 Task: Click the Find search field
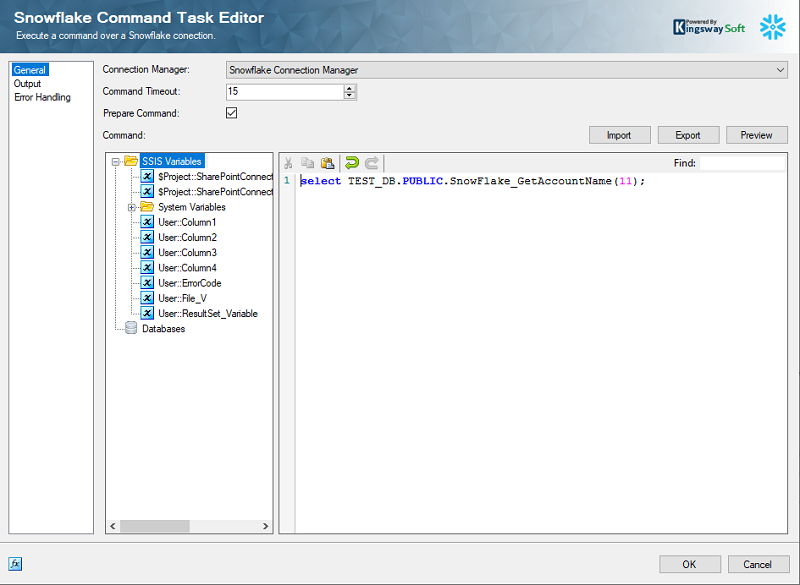[742, 163]
